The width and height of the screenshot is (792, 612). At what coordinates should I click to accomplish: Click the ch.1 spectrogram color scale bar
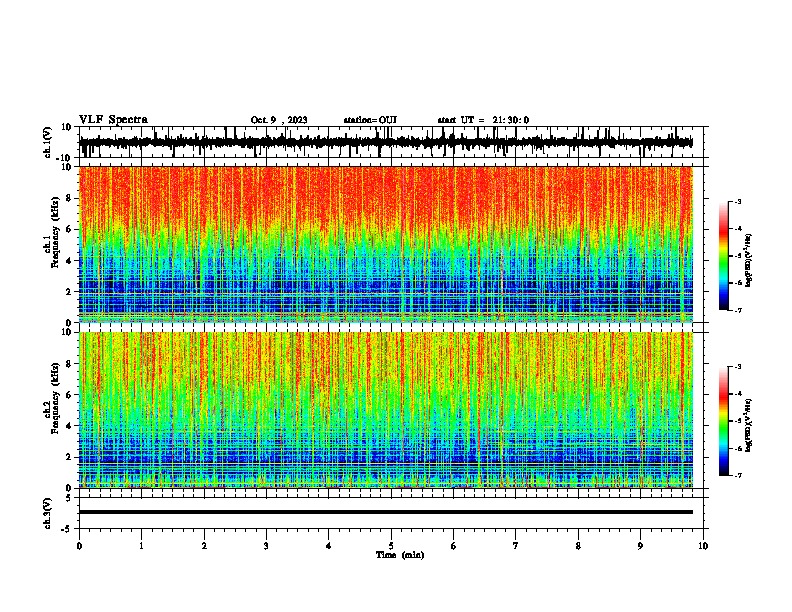[x=724, y=256]
